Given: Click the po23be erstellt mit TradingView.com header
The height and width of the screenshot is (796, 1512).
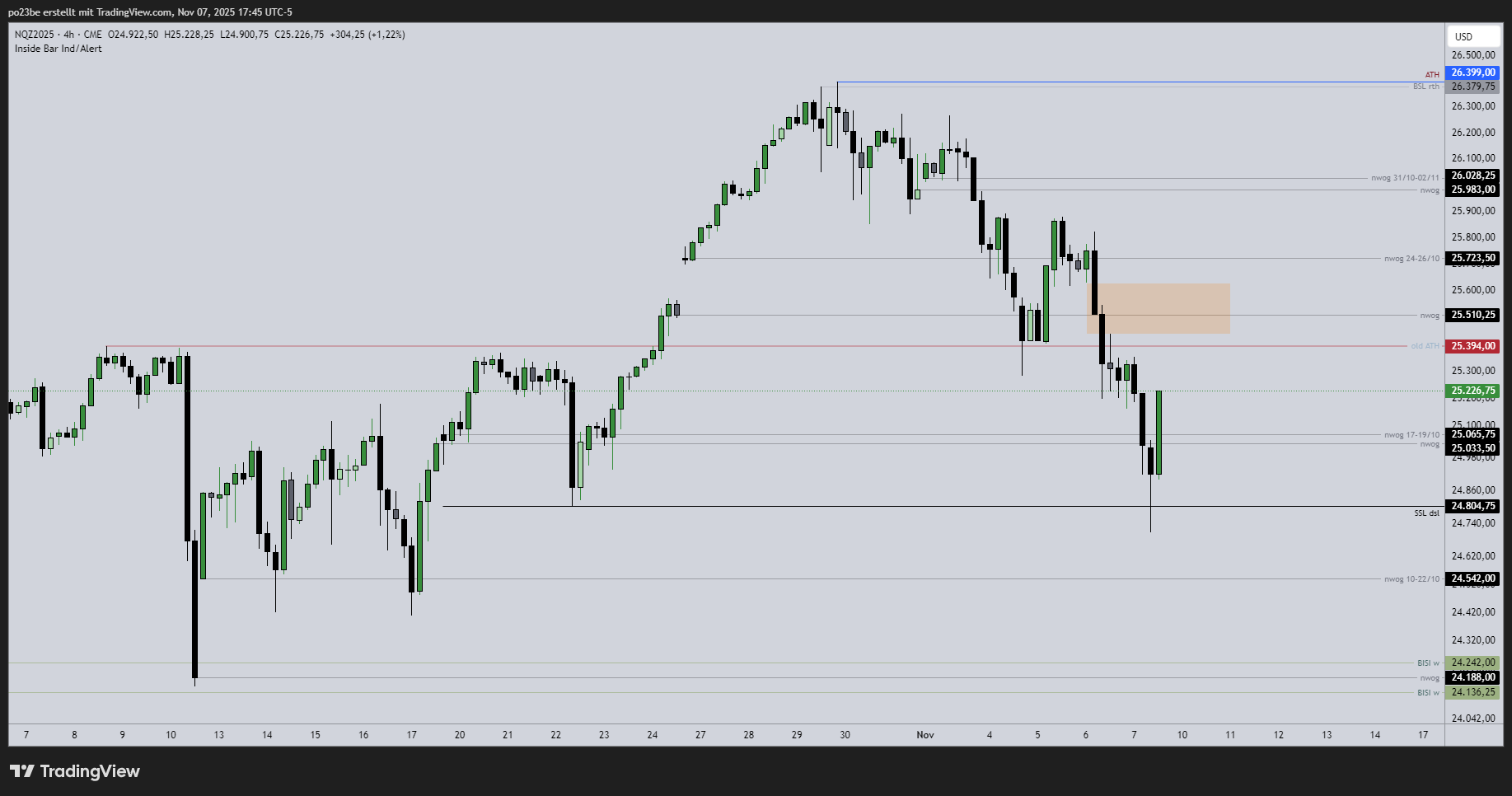Looking at the screenshot, I should [150, 12].
